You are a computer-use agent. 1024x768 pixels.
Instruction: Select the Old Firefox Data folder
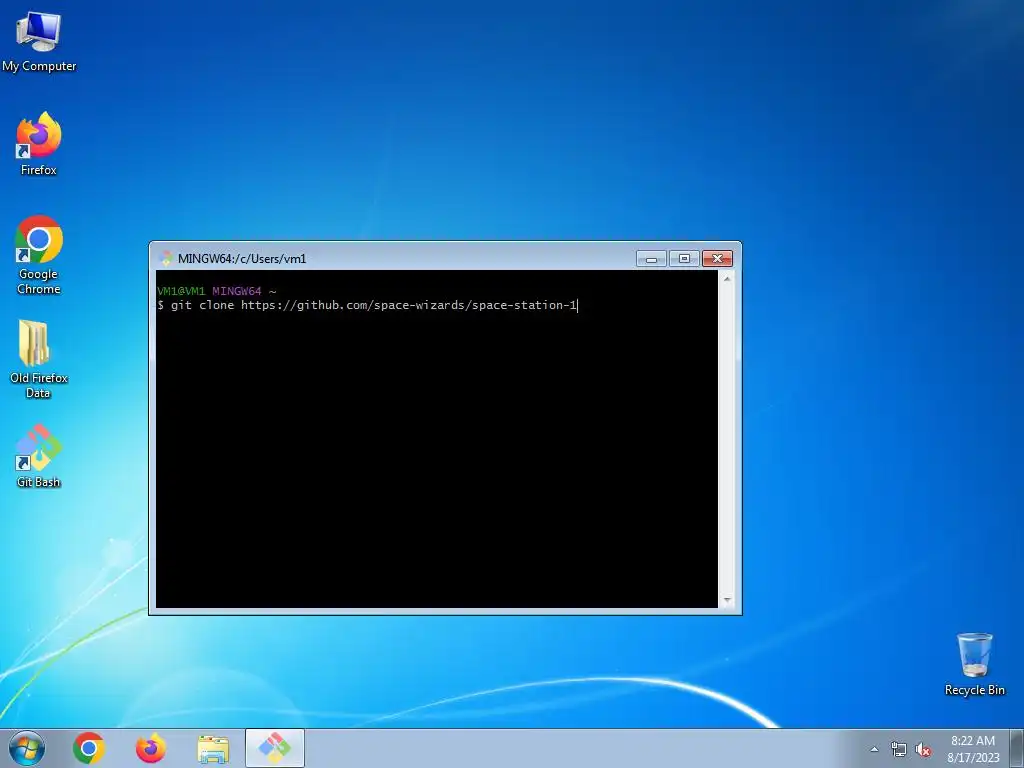(39, 359)
